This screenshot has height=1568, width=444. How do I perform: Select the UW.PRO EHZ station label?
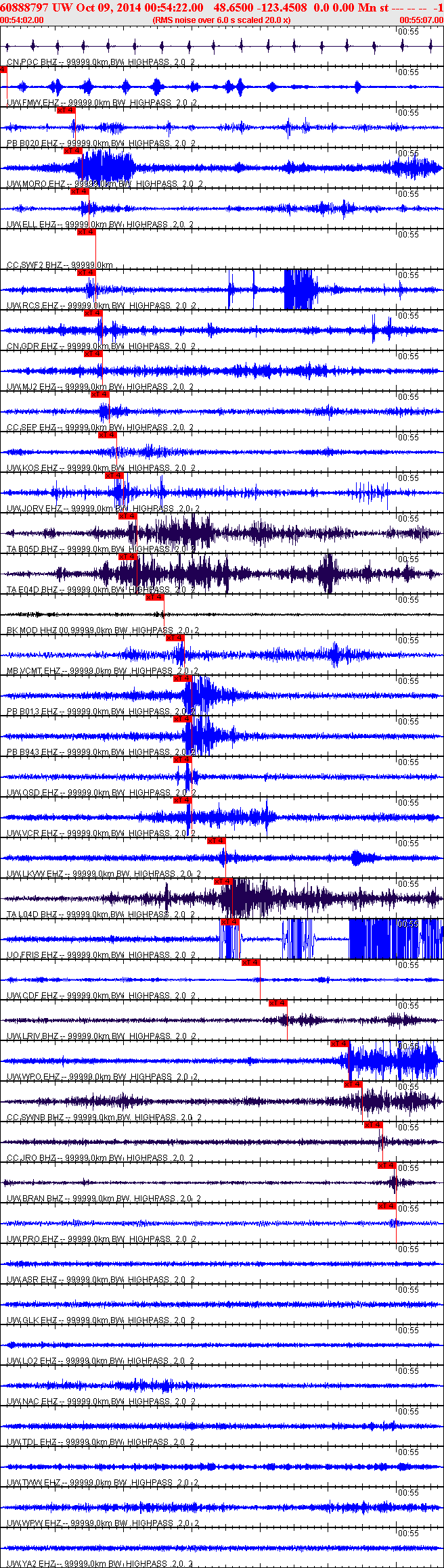pyautogui.click(x=101, y=1239)
